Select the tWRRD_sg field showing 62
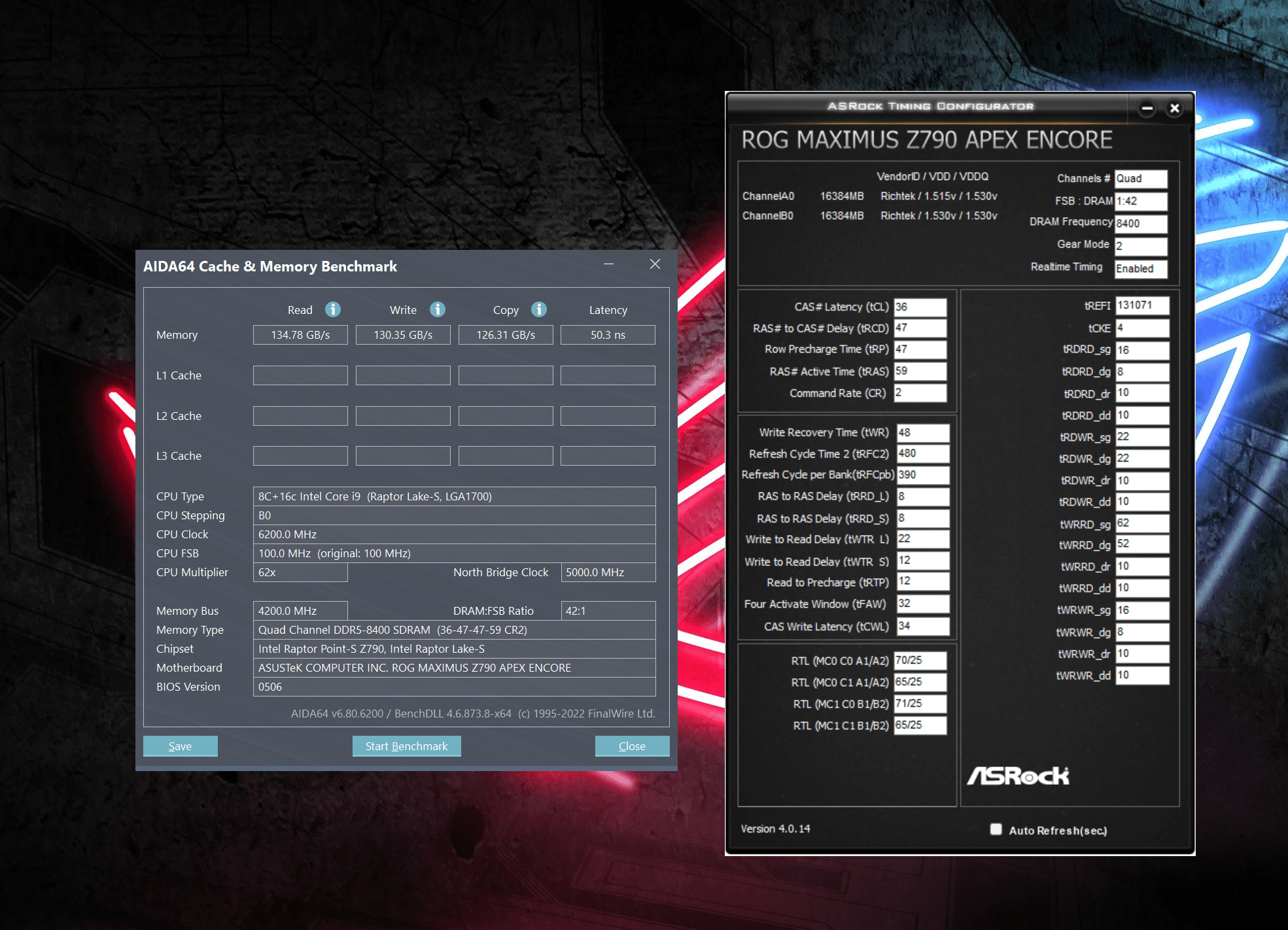The image size is (1288, 930). (1142, 523)
